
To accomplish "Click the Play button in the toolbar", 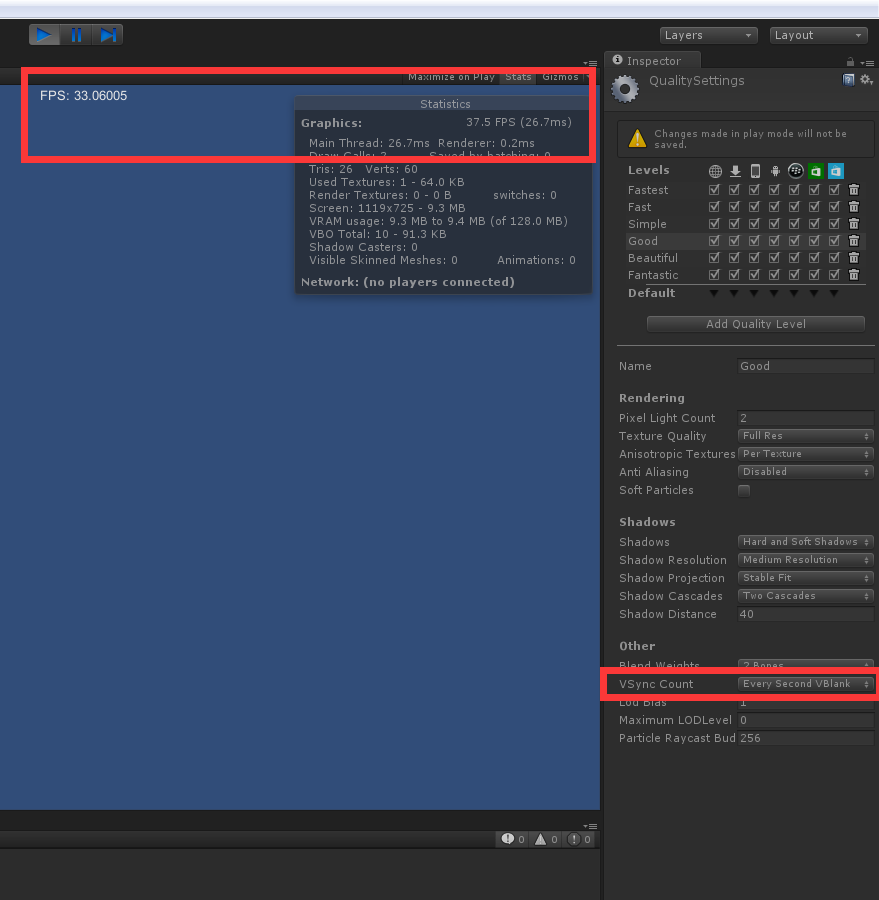I will click(x=43, y=35).
